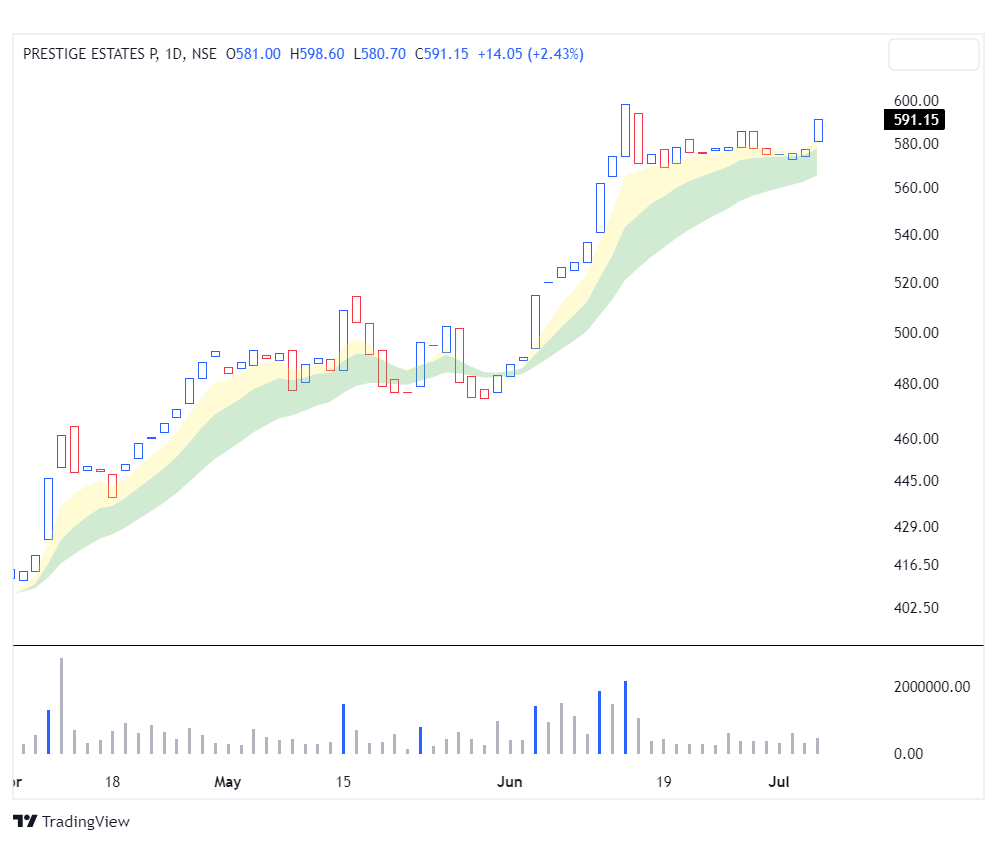Select the high value 598.60
Image resolution: width=997 pixels, height=843 pixels.
[x=322, y=54]
